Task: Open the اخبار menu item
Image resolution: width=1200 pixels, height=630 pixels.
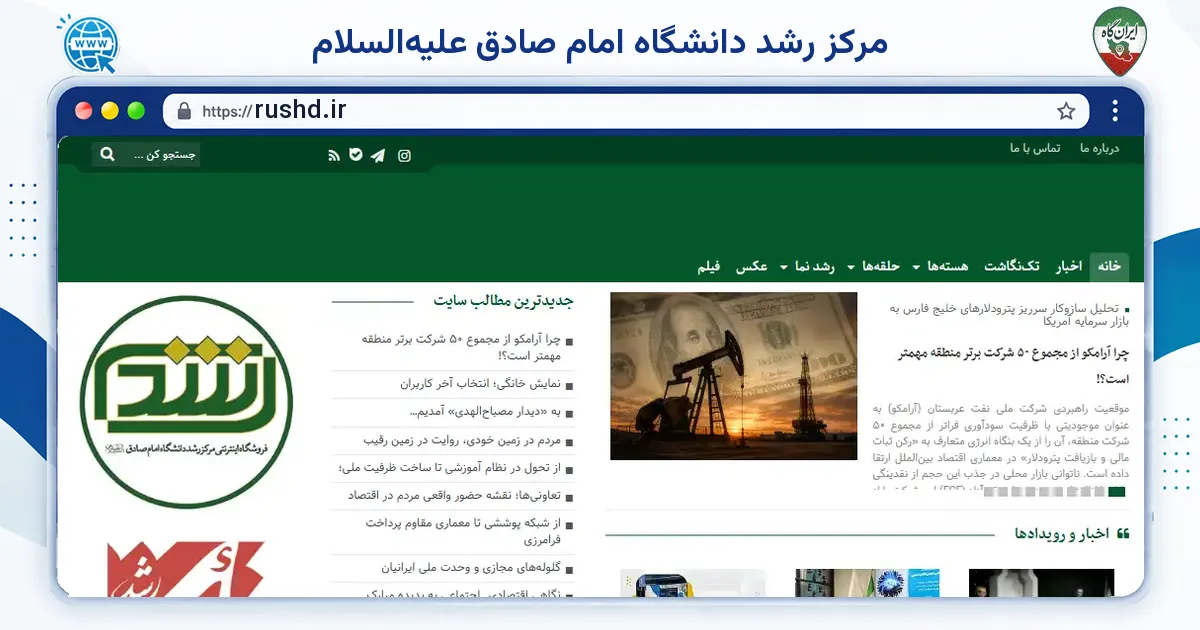Action: pos(1069,266)
